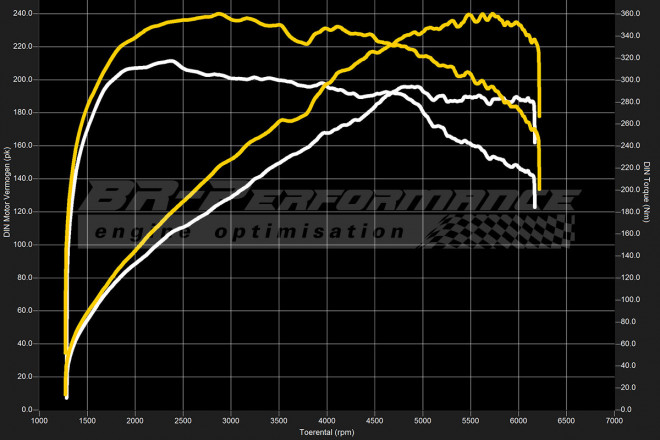Click the 240.0 label on the power axis
This screenshot has width=660, height=440.
22,13
